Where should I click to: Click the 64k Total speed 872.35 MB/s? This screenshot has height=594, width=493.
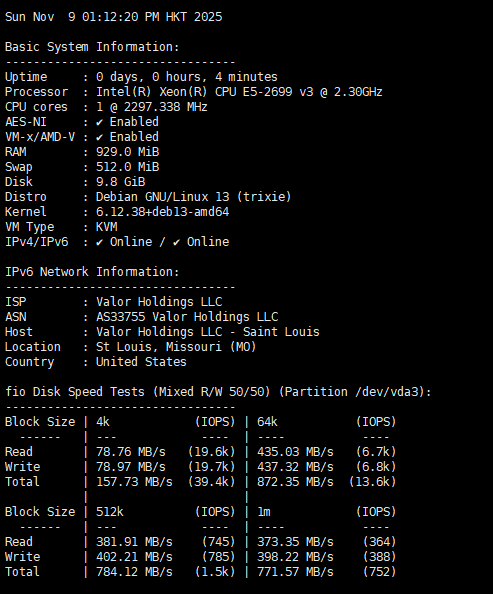pyautogui.click(x=295, y=482)
